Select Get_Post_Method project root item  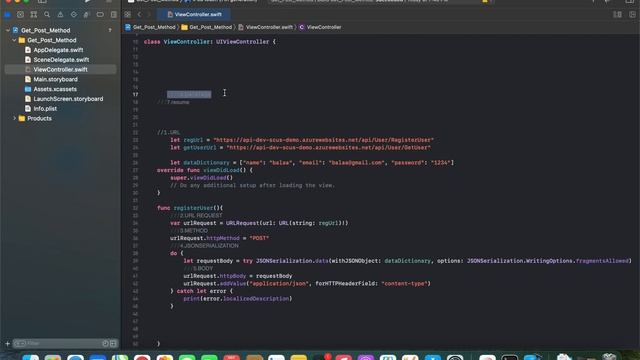[x=45, y=30]
